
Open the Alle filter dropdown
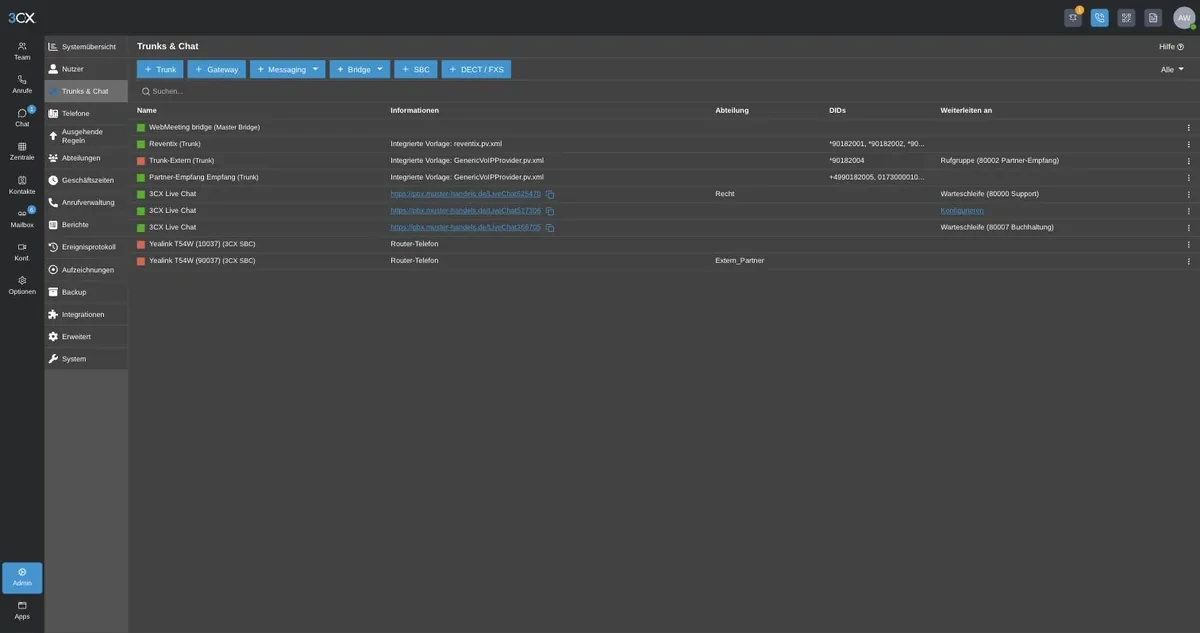point(1172,69)
